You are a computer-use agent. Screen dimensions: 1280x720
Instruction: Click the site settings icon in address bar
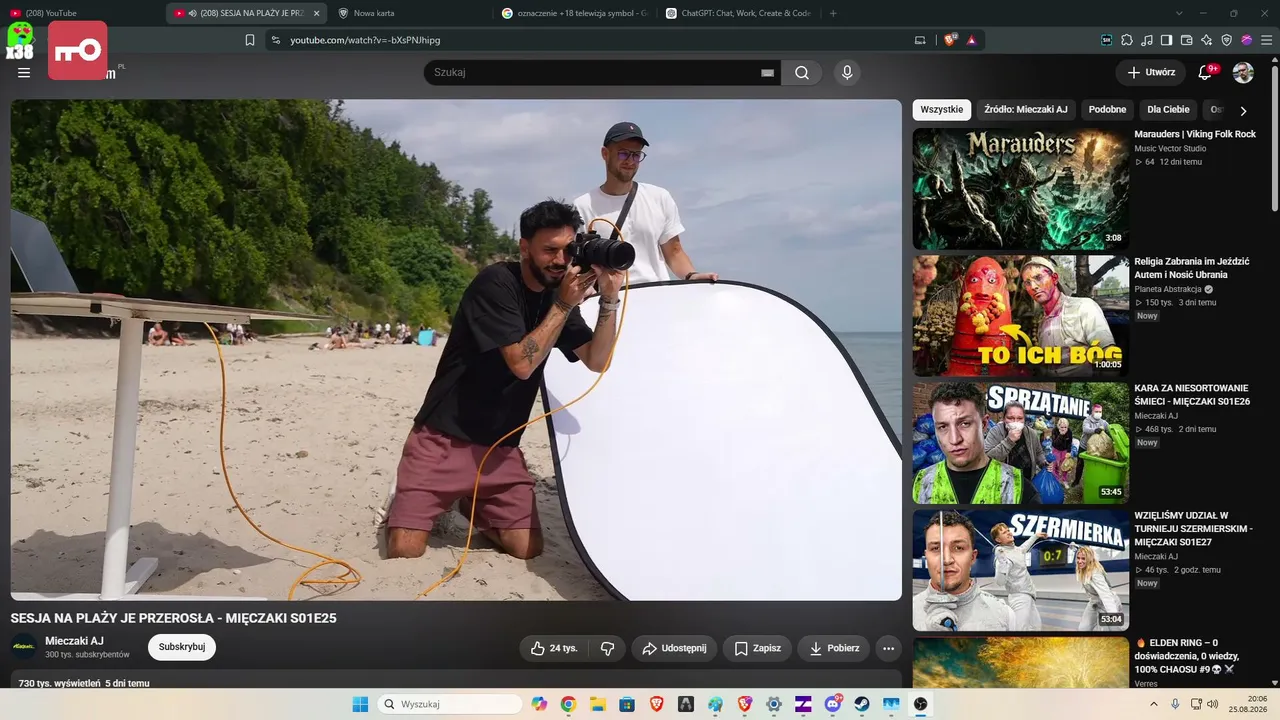point(276,40)
